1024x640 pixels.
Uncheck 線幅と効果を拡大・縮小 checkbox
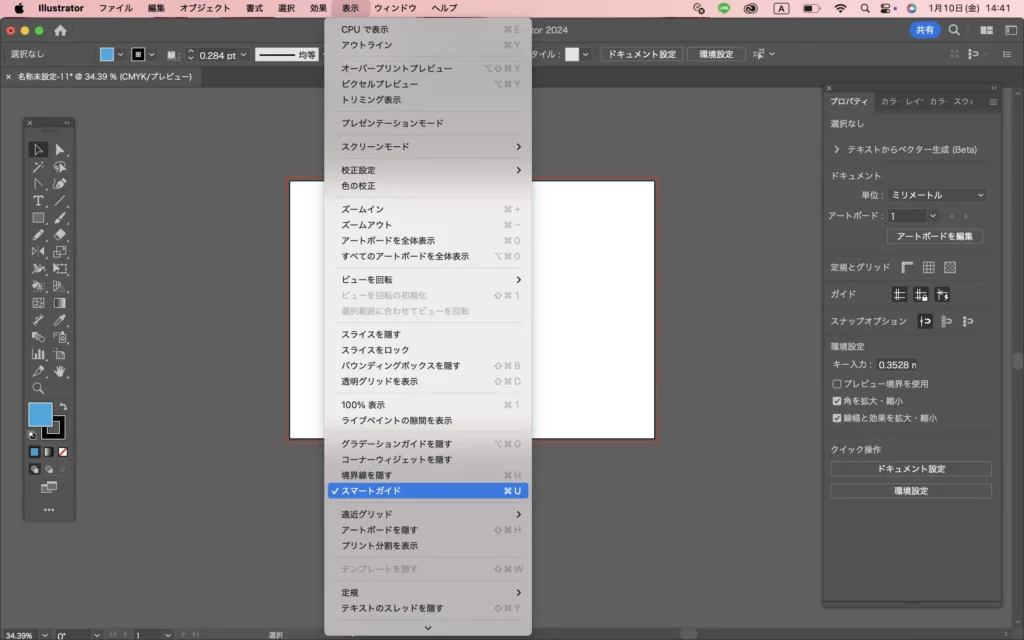(836, 418)
